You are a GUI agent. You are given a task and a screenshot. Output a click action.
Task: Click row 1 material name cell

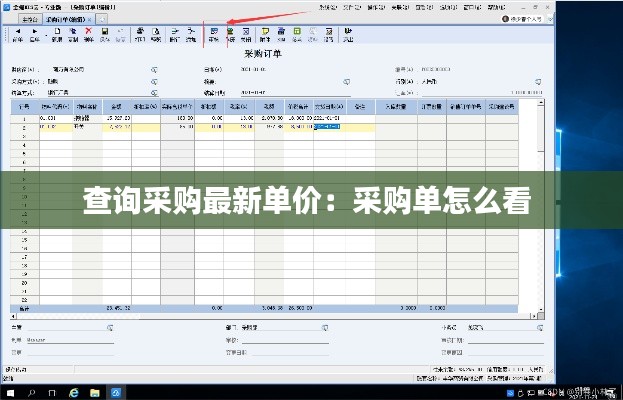(x=87, y=118)
